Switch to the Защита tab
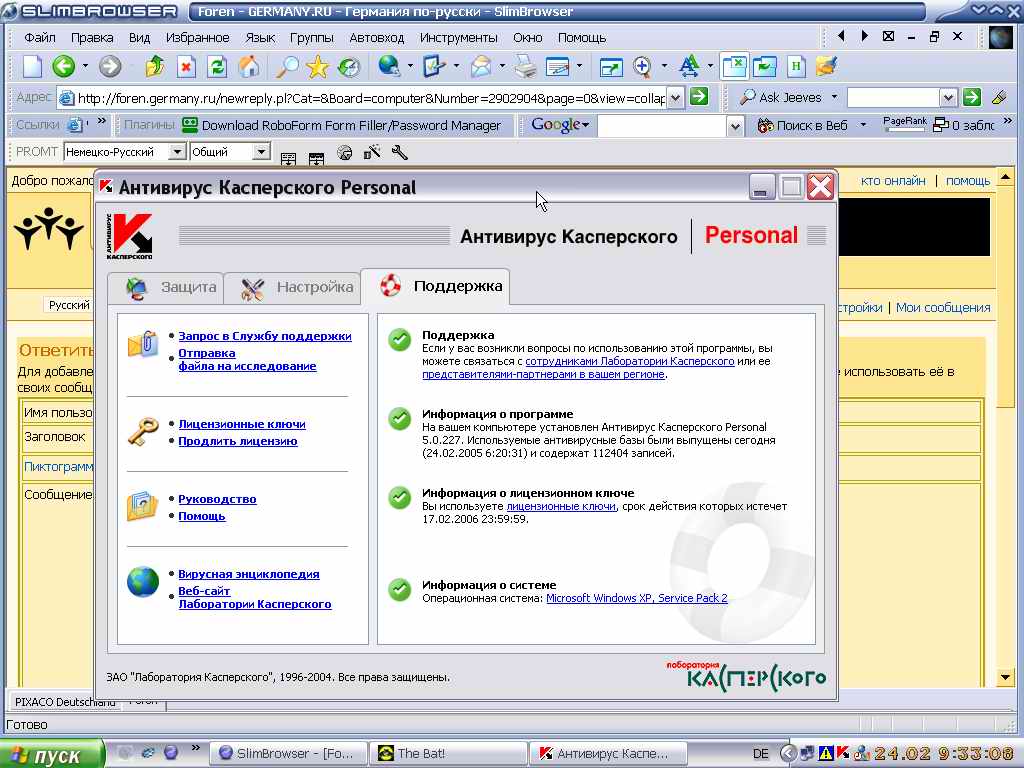The height and width of the screenshot is (768, 1024). 167,287
